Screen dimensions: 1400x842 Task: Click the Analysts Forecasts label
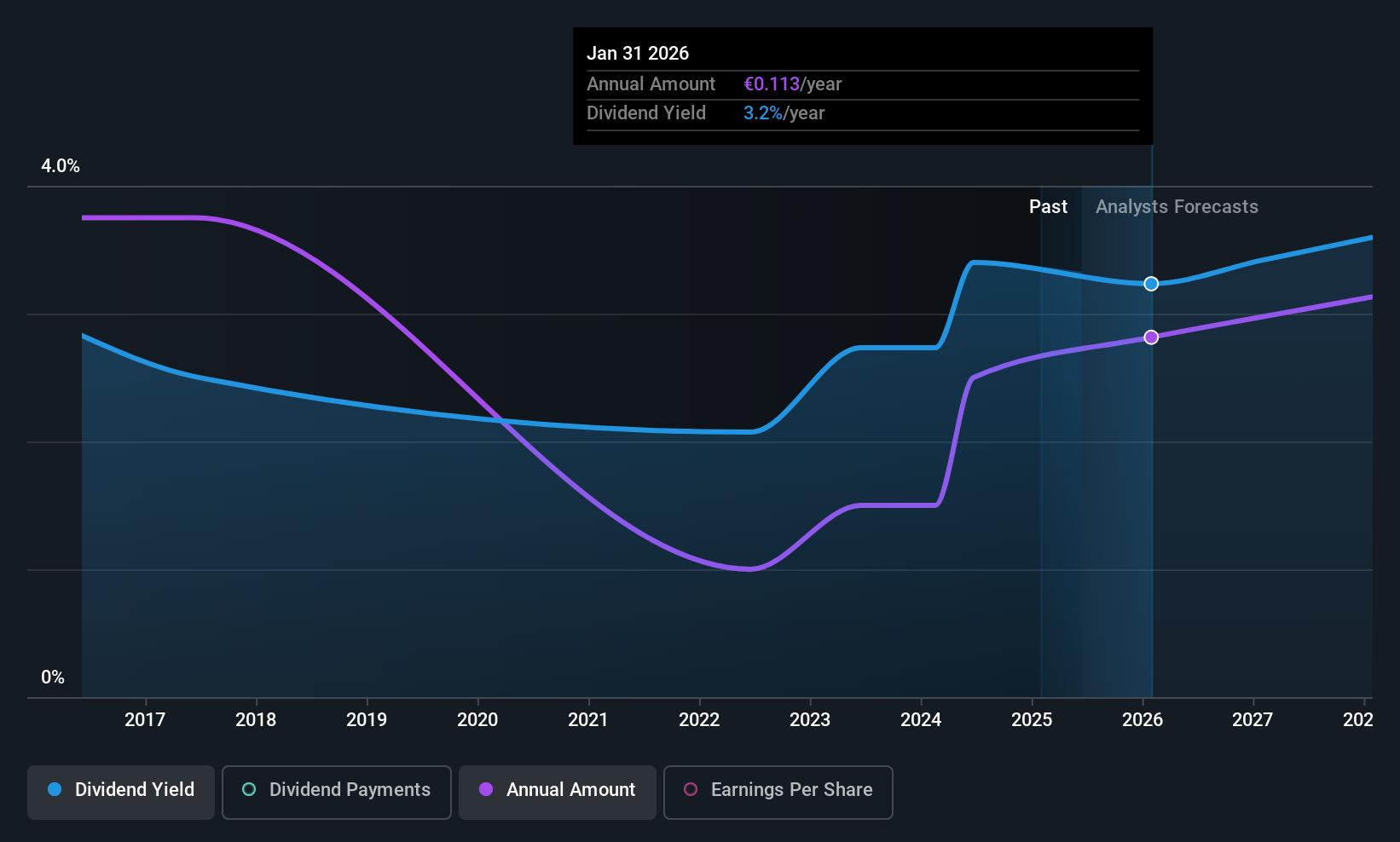click(1177, 207)
